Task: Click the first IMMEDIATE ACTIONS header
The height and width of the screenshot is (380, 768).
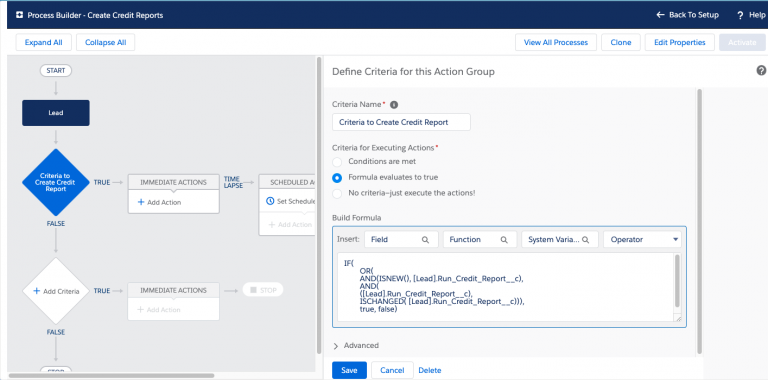Action: coord(173,182)
